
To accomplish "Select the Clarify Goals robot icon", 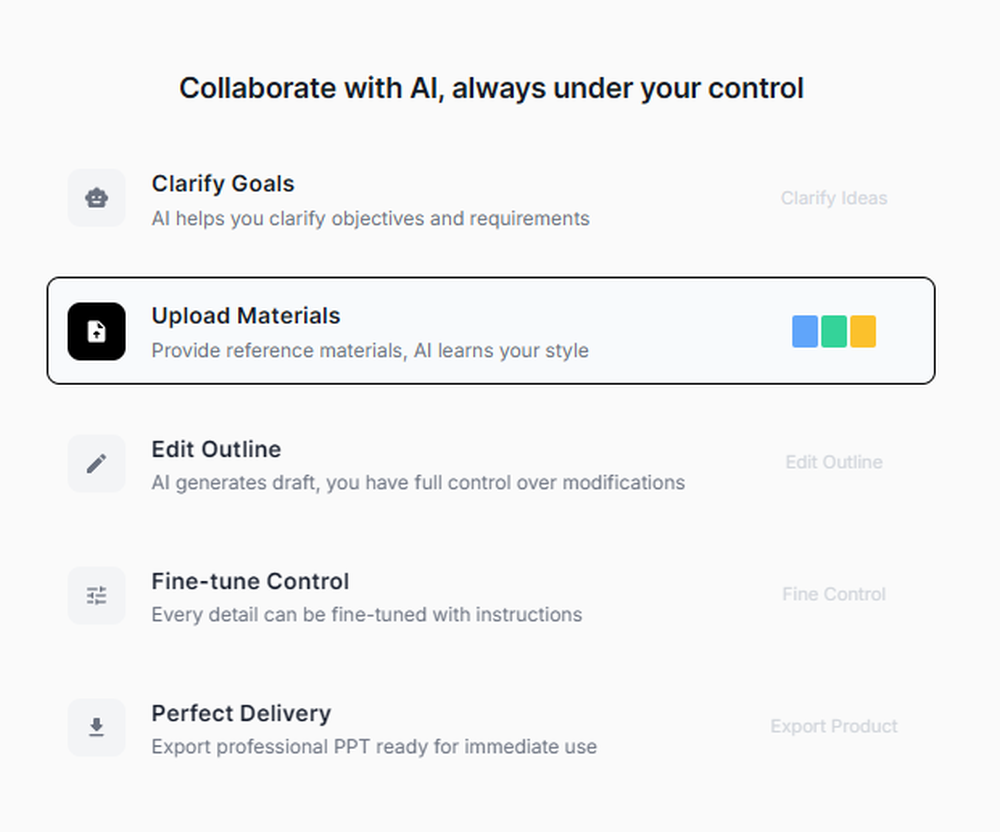I will (96, 198).
